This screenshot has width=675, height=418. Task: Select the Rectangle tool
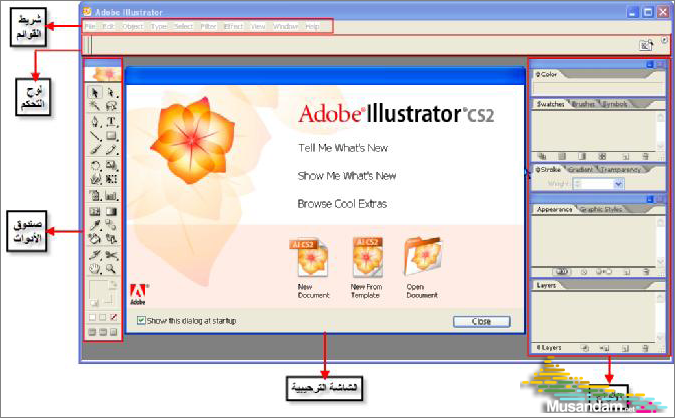(x=111, y=136)
